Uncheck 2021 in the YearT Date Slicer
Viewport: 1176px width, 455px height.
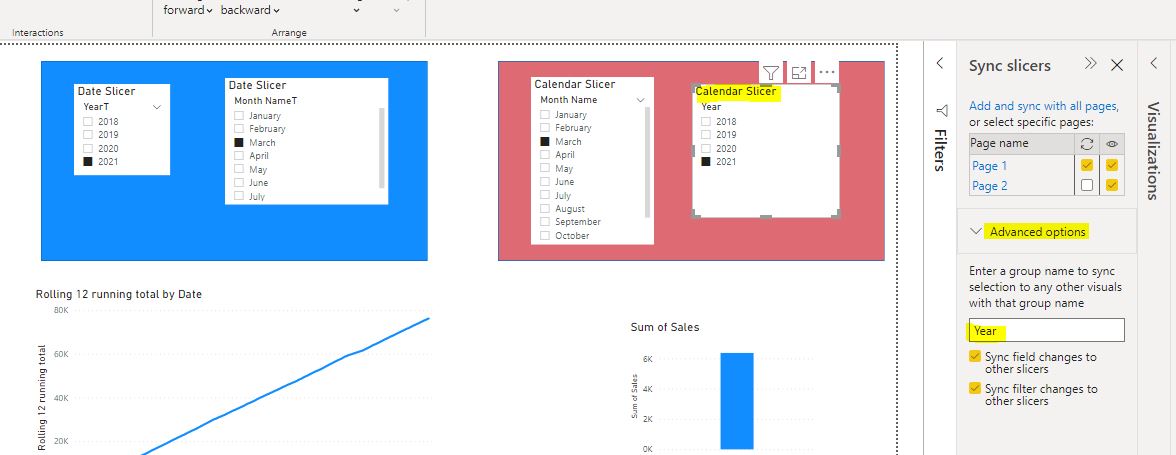click(88, 161)
